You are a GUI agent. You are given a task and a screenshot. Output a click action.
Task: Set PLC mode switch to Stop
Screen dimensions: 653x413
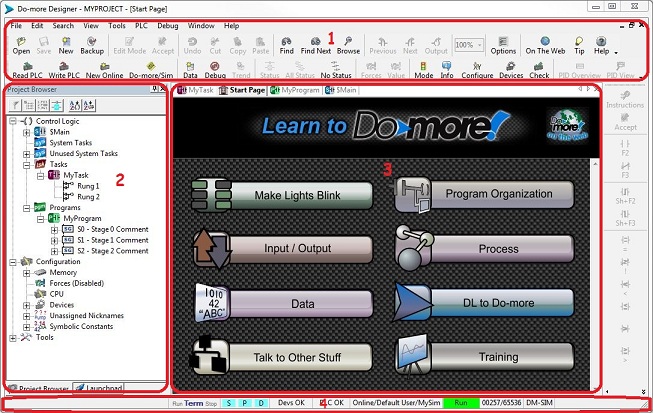(x=210, y=402)
